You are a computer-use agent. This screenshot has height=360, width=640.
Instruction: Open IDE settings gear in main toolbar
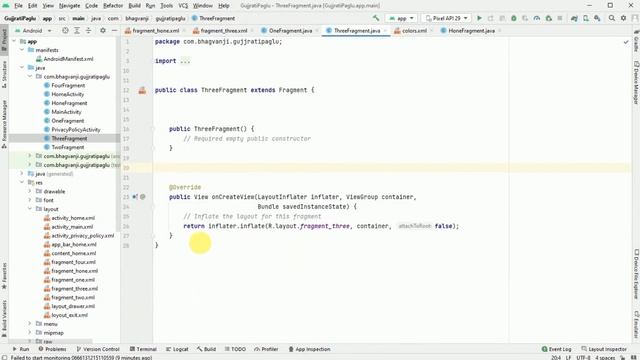[623, 18]
